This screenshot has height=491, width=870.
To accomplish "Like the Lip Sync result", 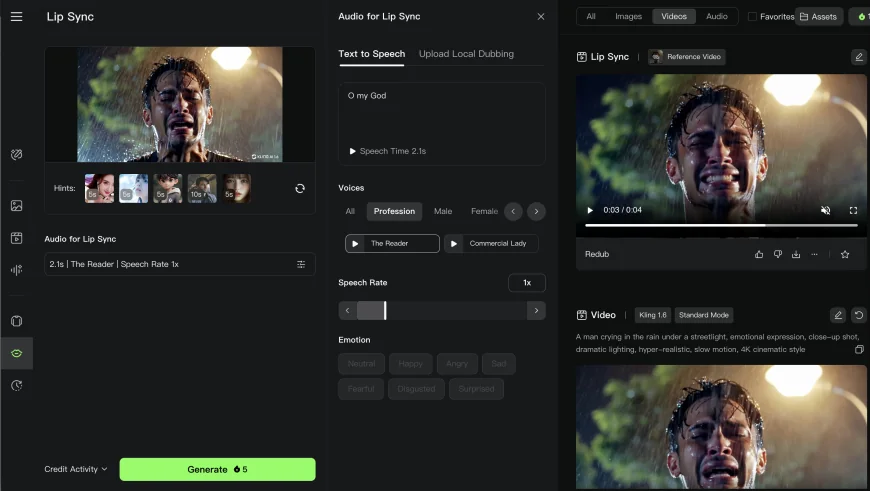I will click(759, 254).
